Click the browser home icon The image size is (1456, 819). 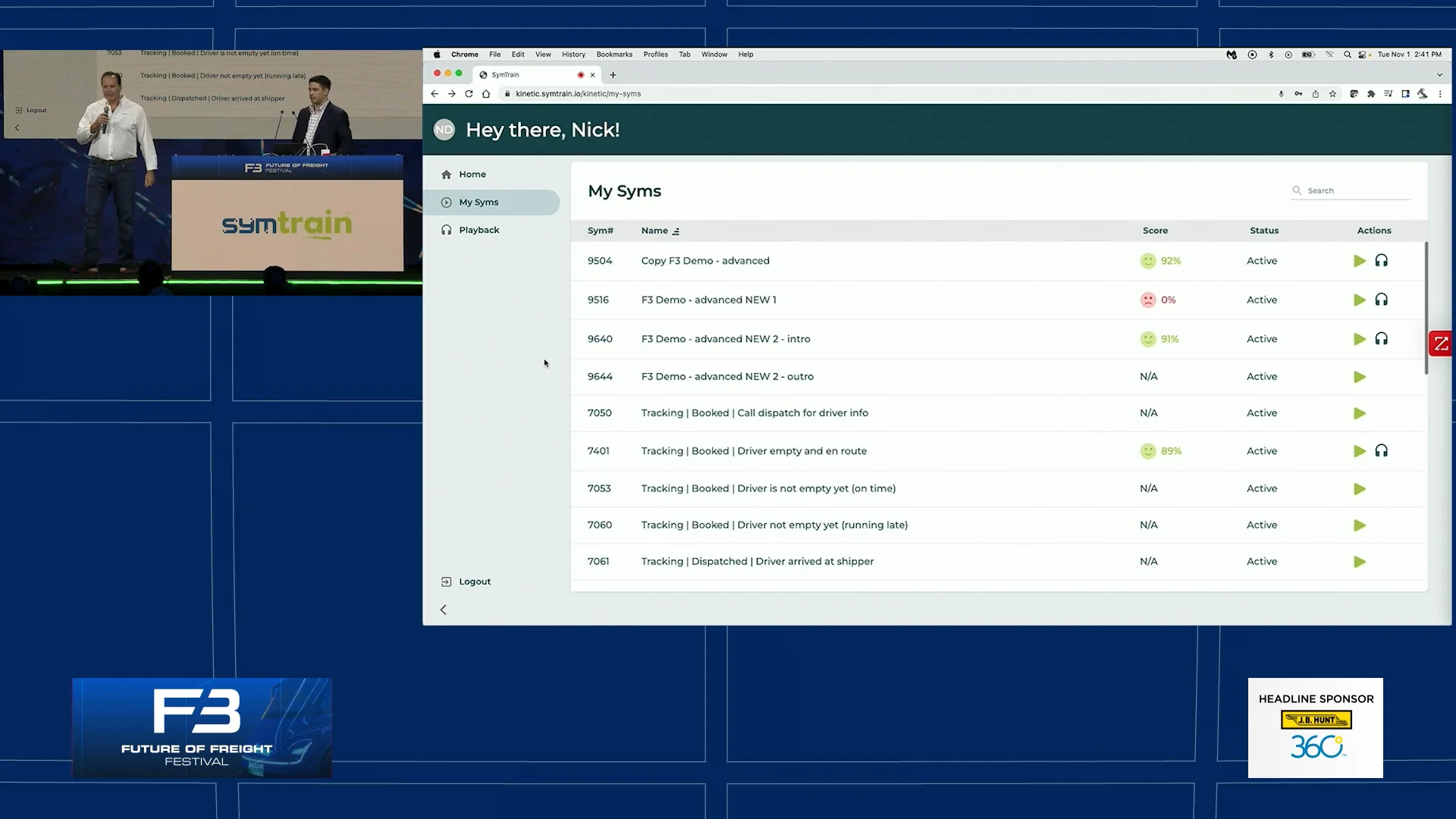[x=486, y=94]
